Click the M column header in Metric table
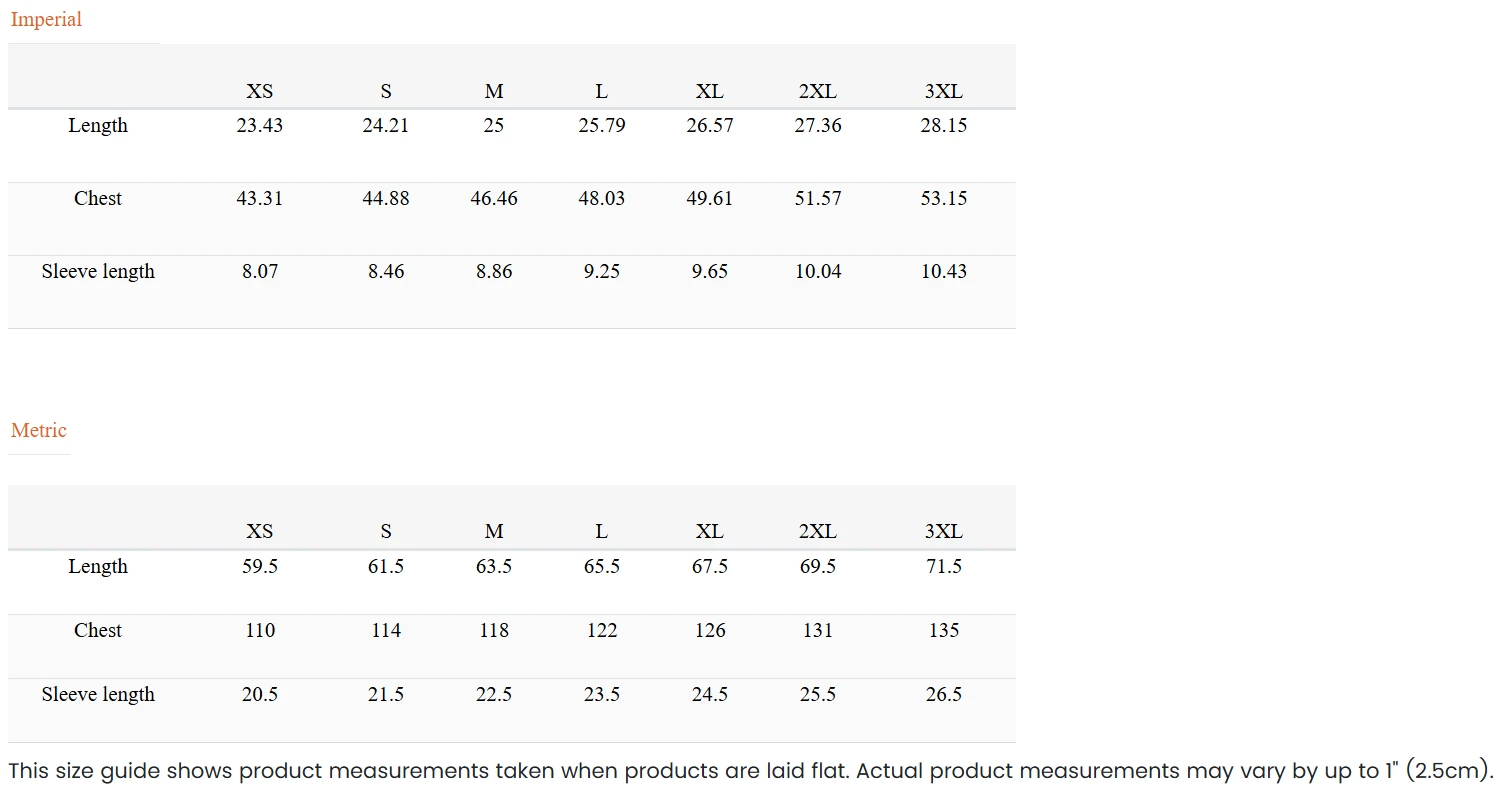The width and height of the screenshot is (1512, 797). 494,532
